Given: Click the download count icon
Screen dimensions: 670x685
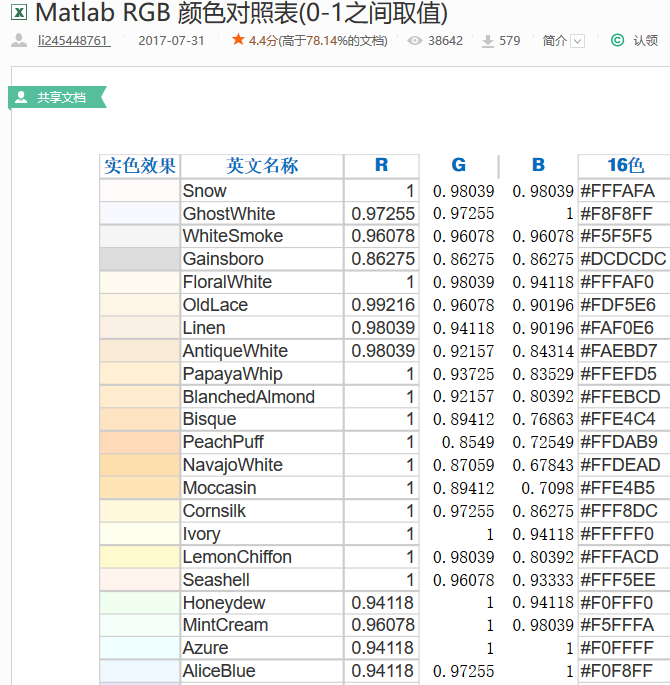Looking at the screenshot, I should [488, 41].
